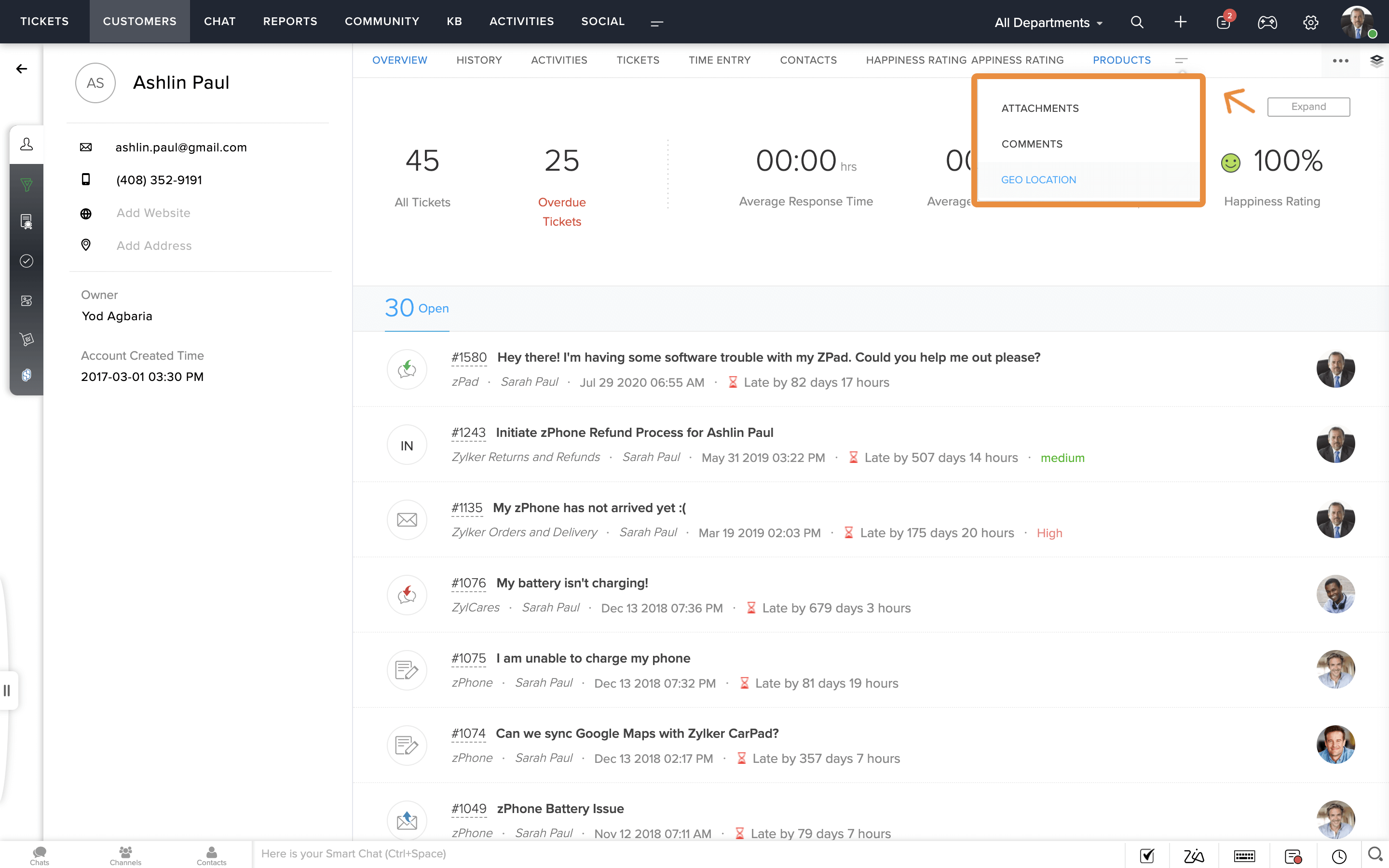Select the contact profile icon in sidebar

tap(27, 145)
